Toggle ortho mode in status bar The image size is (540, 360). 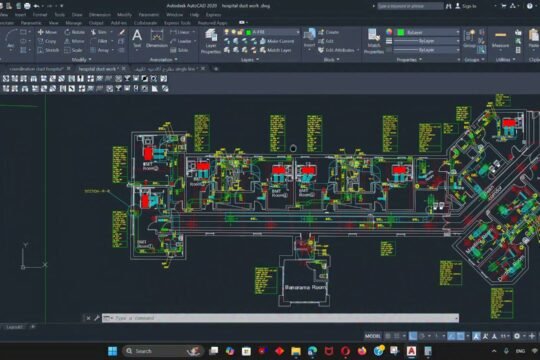413,336
